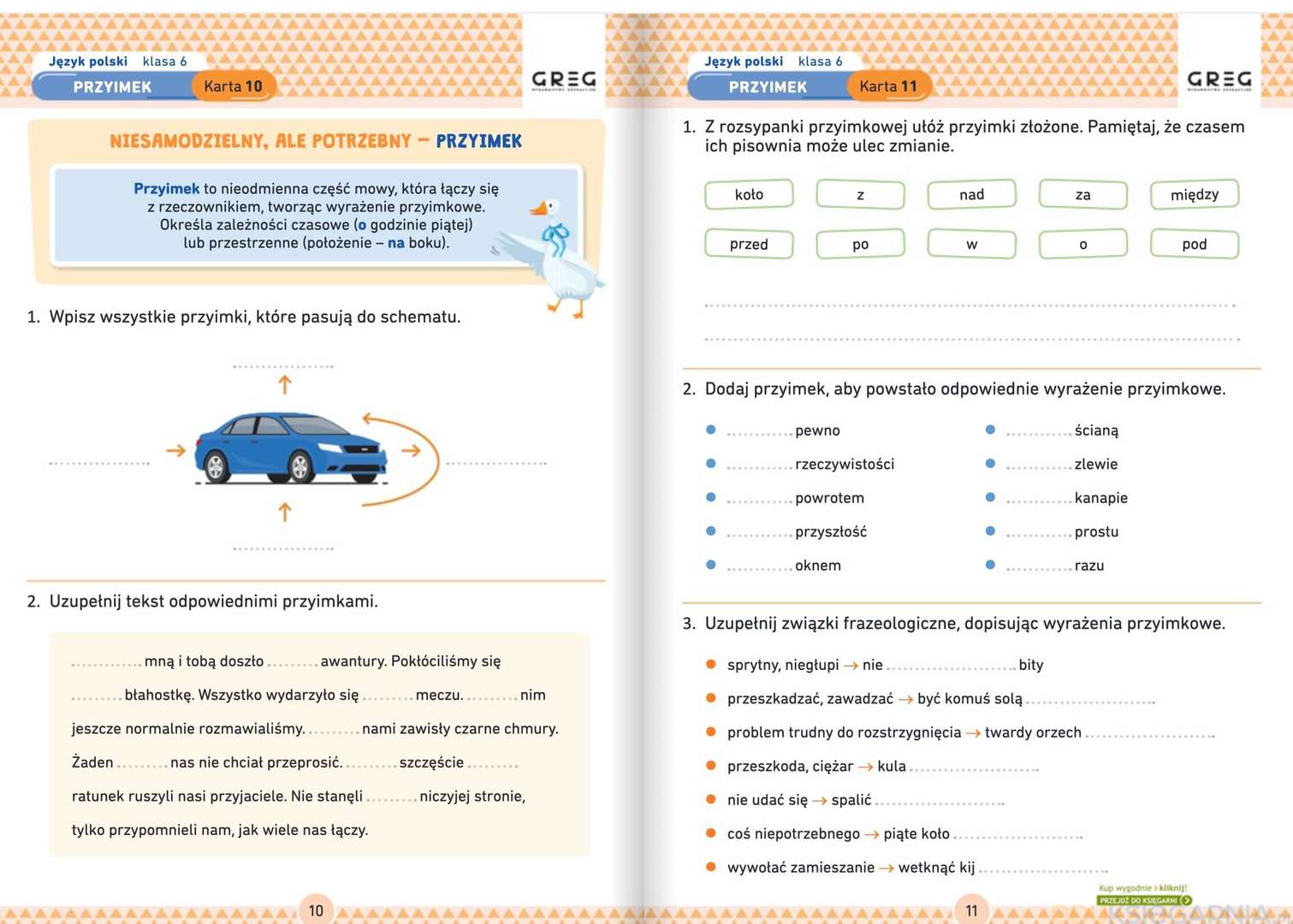The height and width of the screenshot is (924, 1293).
Task: Select the 'nad' word box
Action: pos(971,194)
